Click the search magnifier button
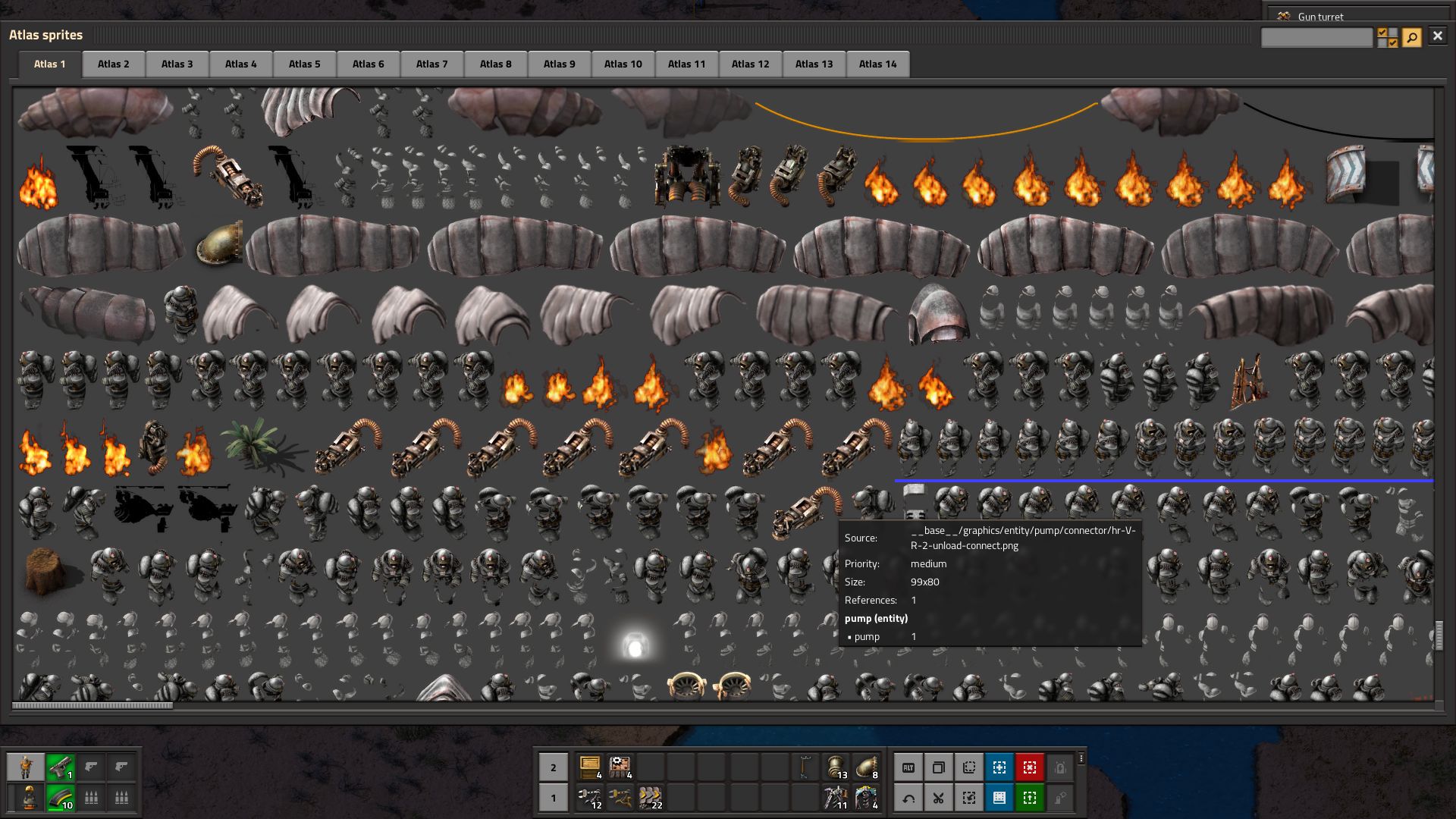The width and height of the screenshot is (1456, 819). click(1411, 36)
